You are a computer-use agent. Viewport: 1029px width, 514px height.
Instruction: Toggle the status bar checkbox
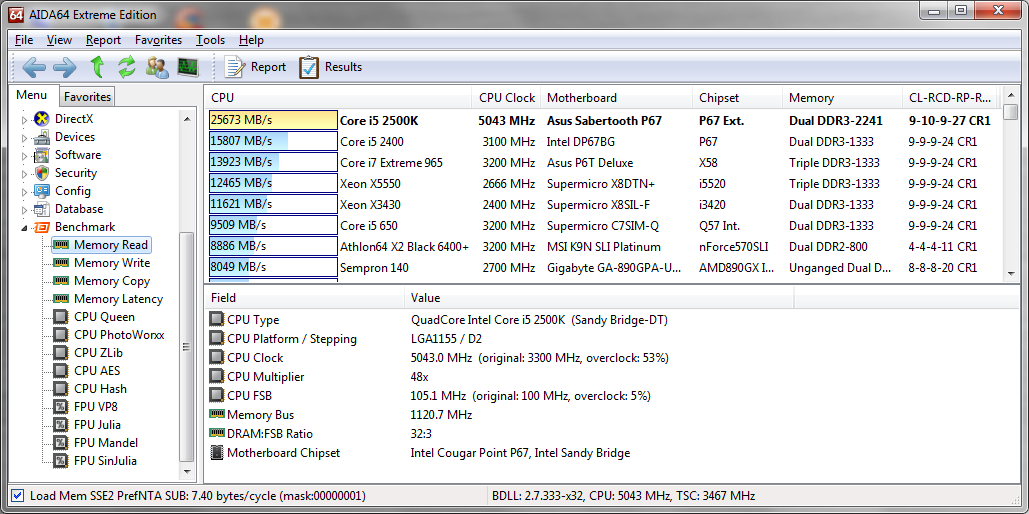tap(18, 496)
